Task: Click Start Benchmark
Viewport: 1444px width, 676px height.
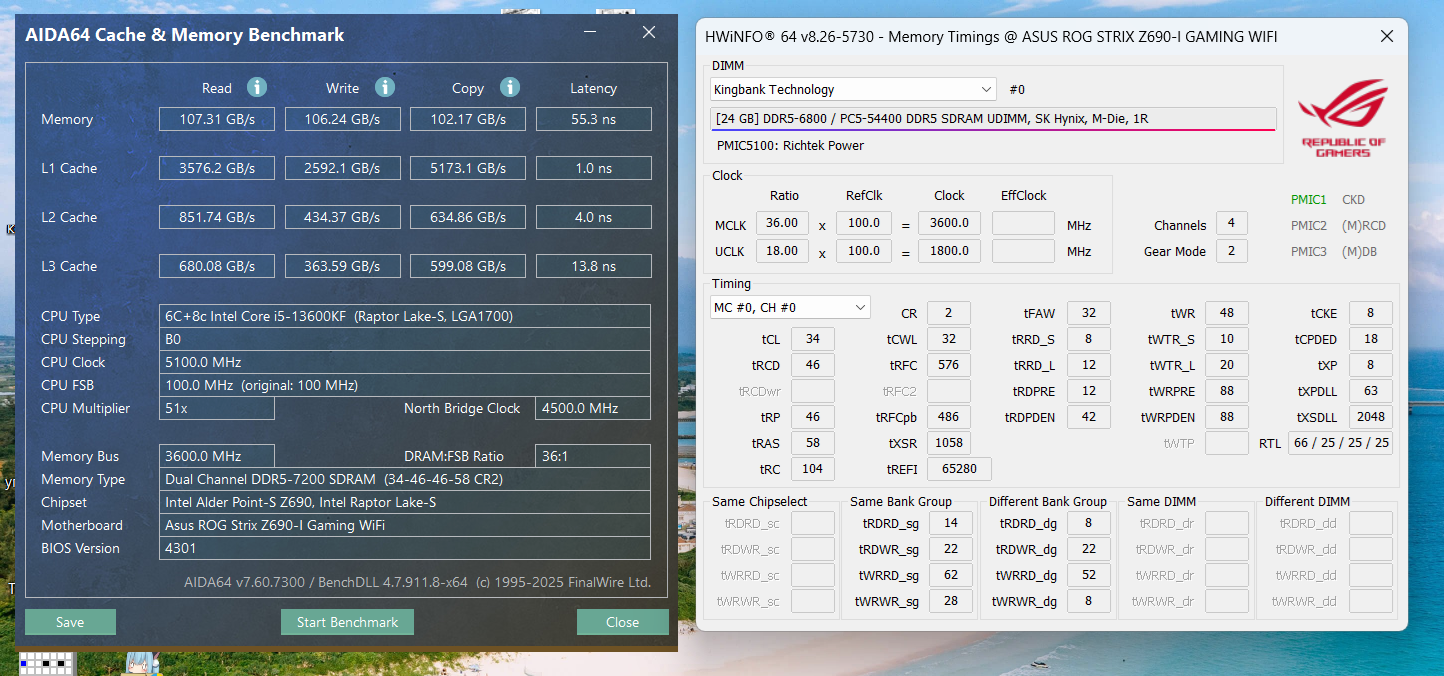Action: [x=347, y=622]
